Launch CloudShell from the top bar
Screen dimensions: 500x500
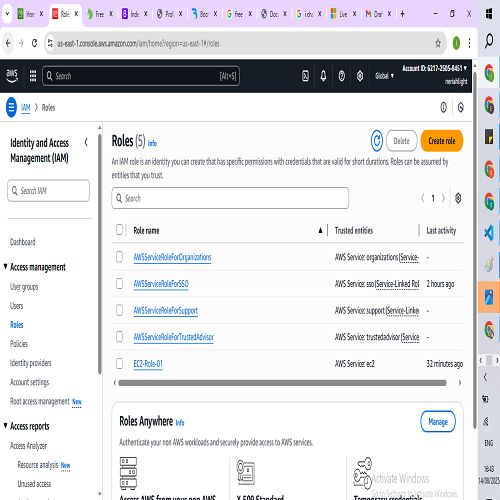click(305, 76)
